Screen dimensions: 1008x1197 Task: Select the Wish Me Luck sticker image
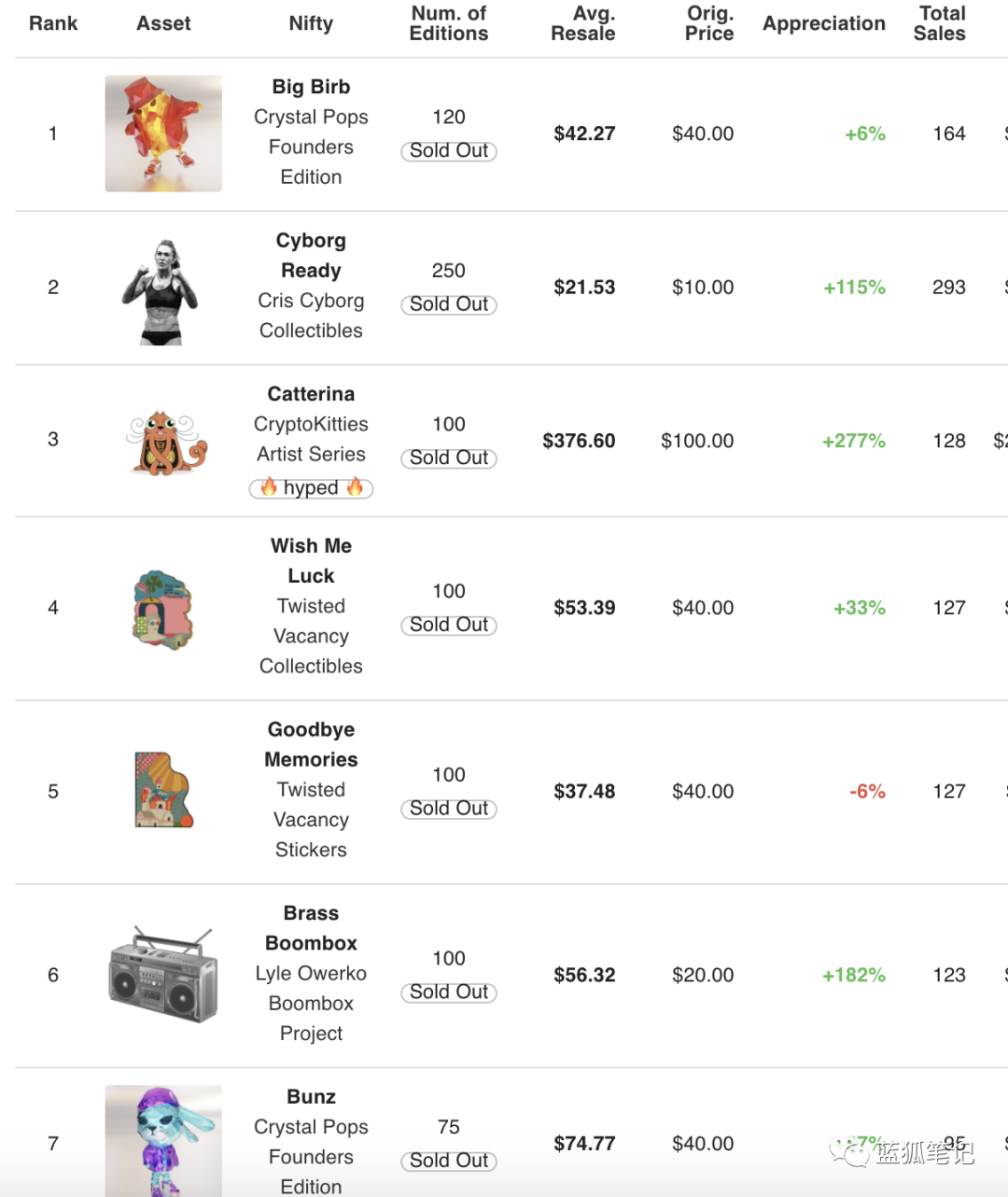point(163,610)
